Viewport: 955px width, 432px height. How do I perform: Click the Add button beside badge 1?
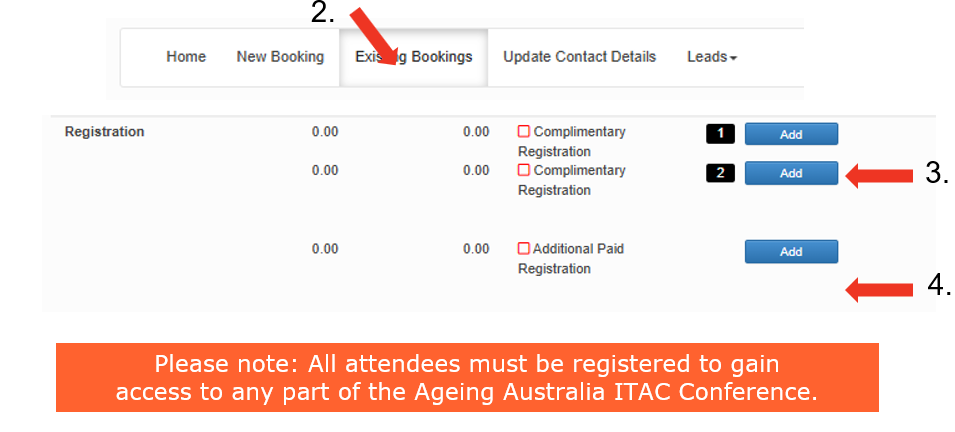(x=791, y=134)
